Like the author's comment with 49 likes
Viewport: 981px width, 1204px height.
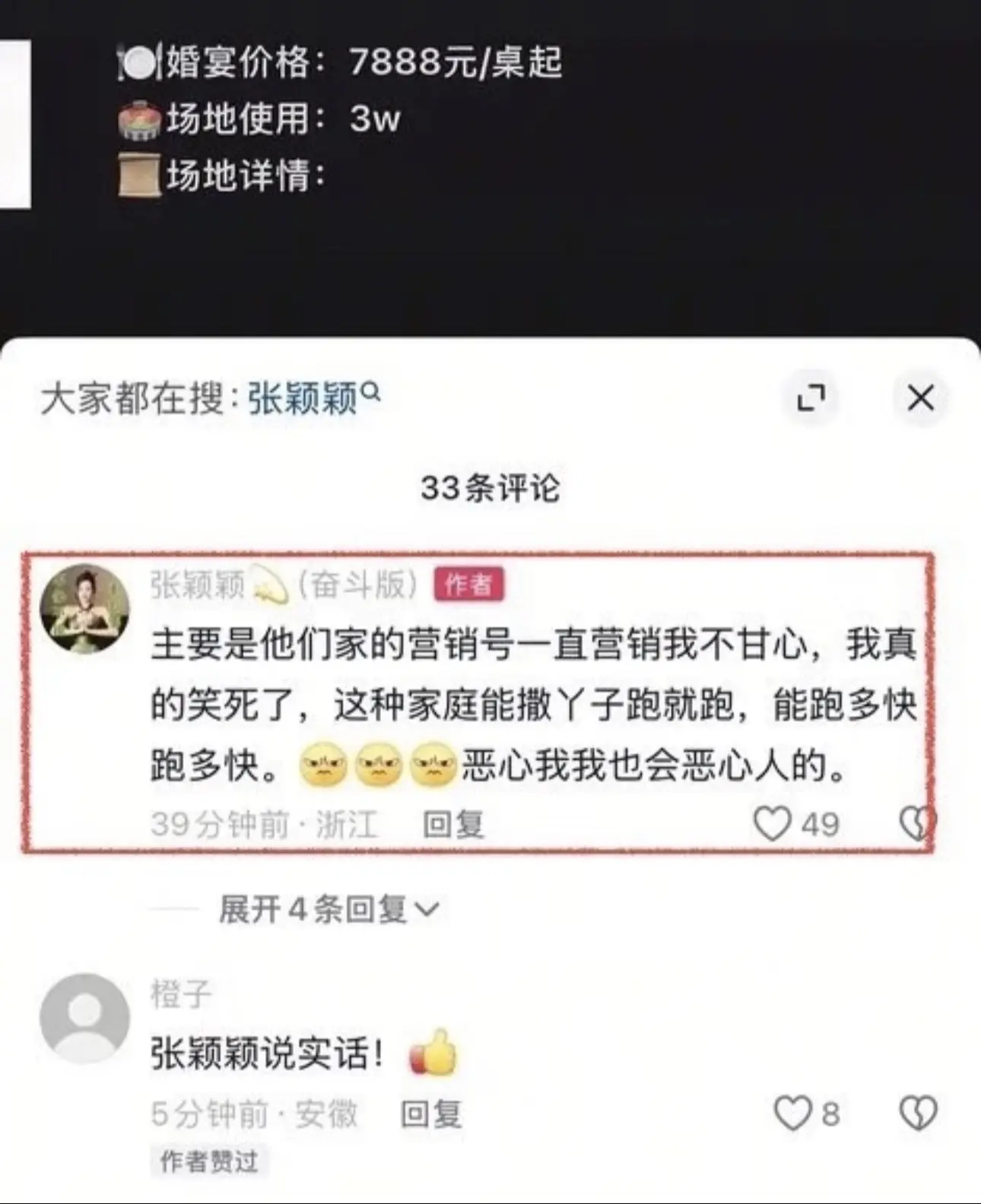771,824
